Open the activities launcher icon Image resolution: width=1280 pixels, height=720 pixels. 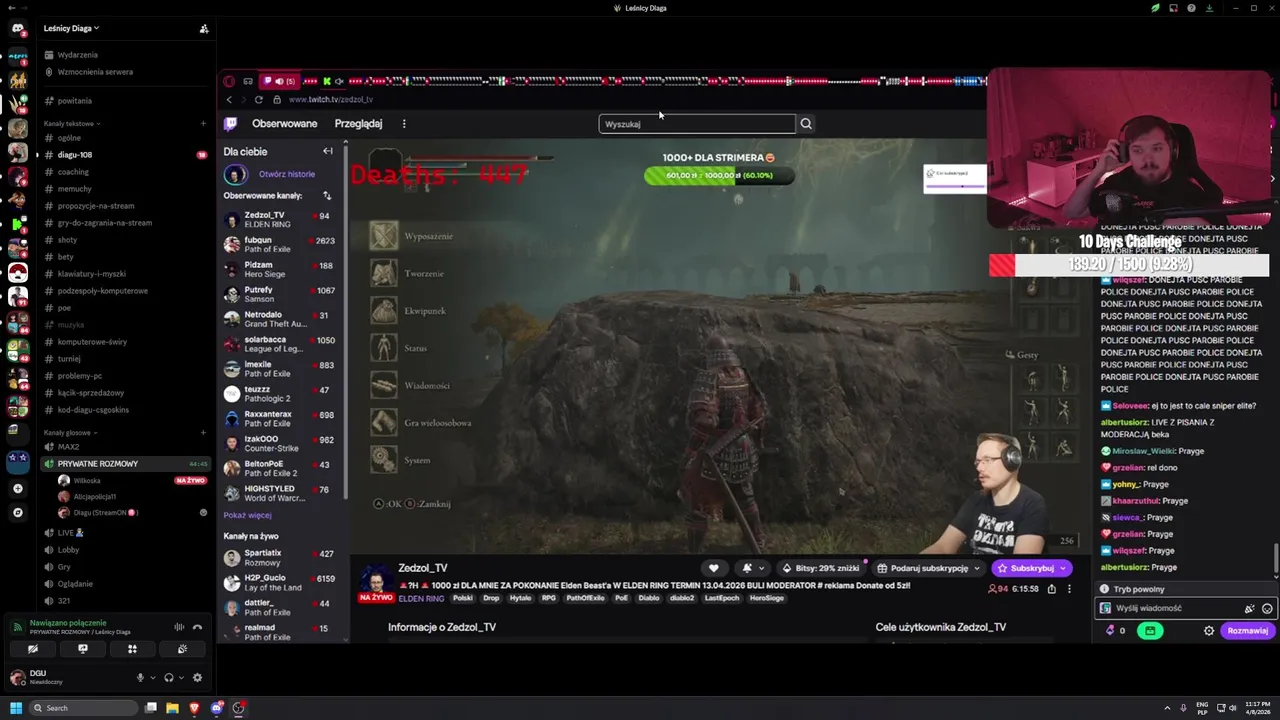click(x=132, y=649)
